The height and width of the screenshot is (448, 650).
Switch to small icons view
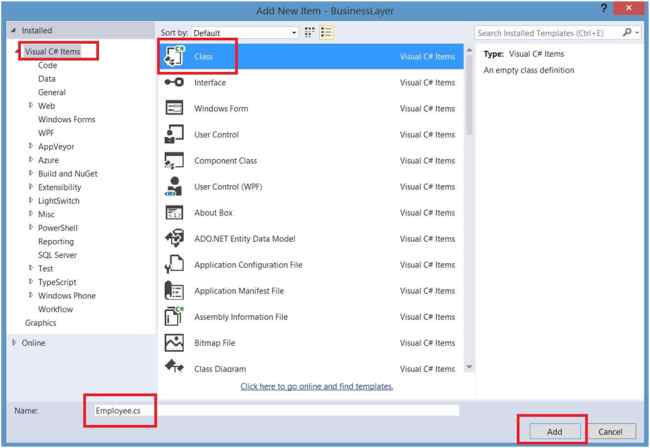[x=309, y=32]
